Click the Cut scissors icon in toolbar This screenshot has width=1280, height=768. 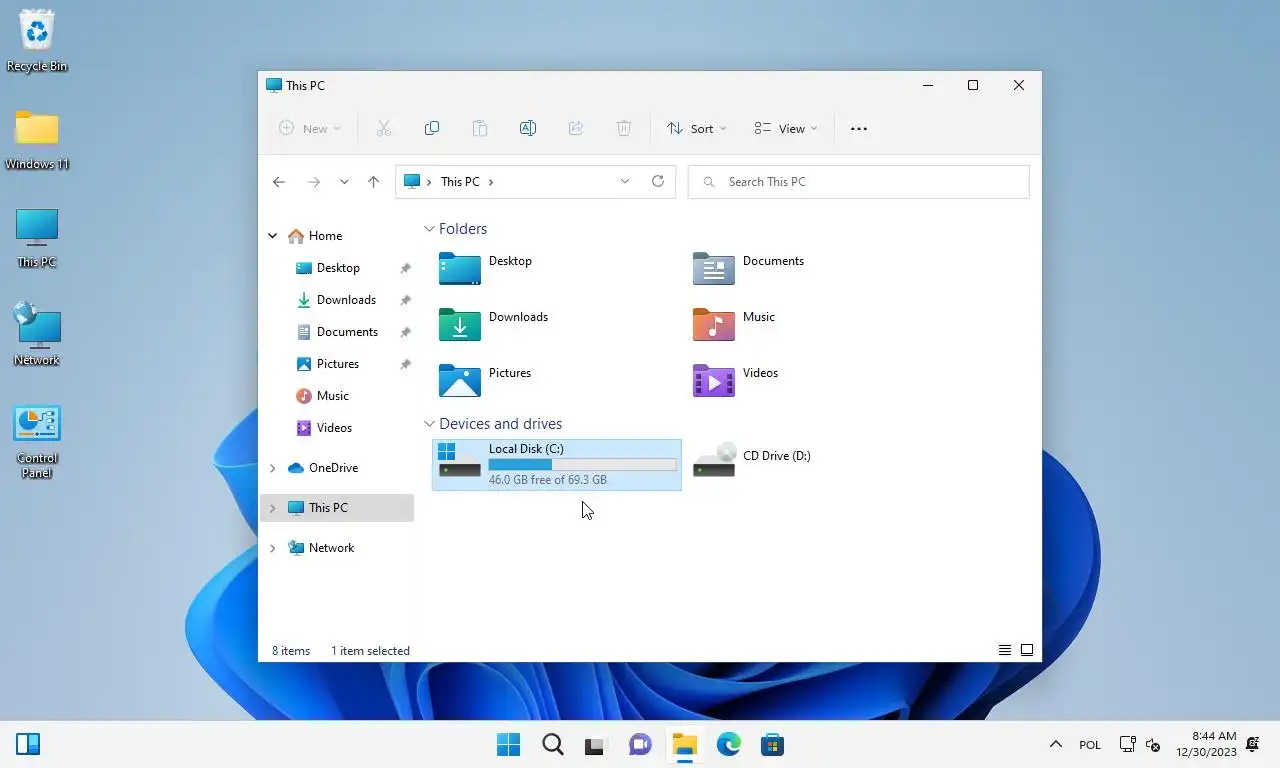tap(384, 128)
